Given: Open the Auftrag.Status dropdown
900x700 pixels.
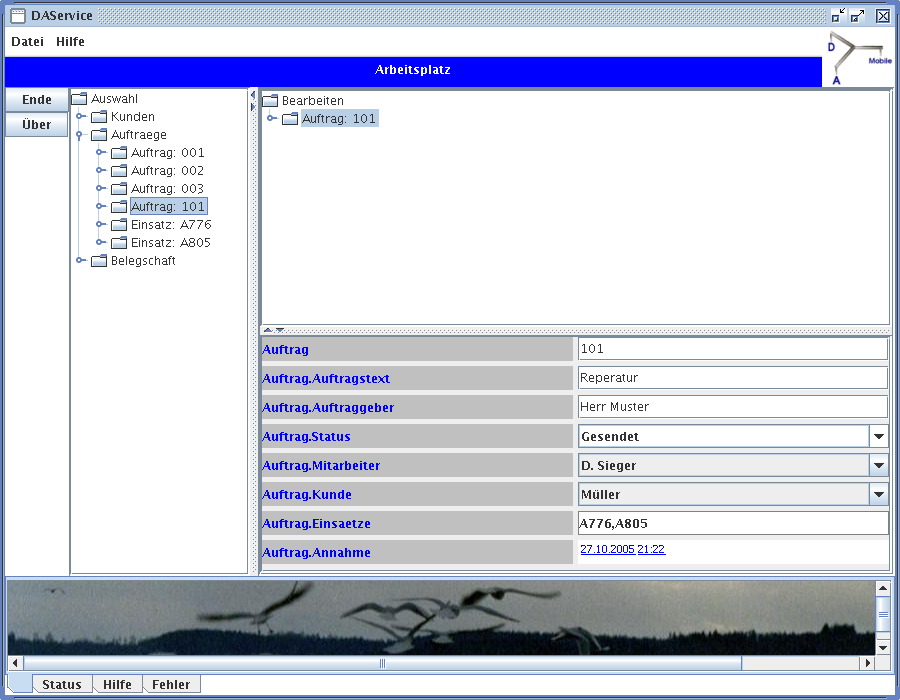Looking at the screenshot, I should (x=878, y=436).
